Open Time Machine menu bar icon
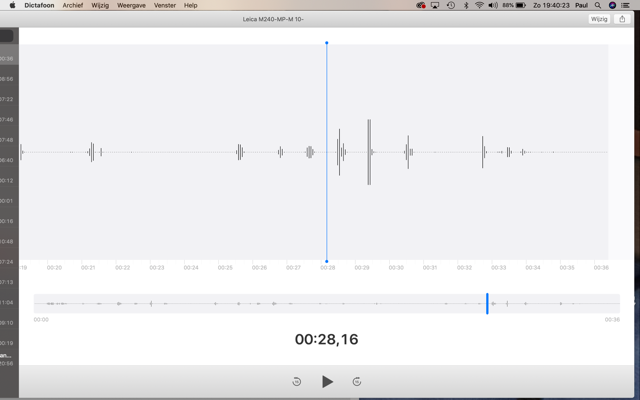The width and height of the screenshot is (640, 400). click(450, 5)
